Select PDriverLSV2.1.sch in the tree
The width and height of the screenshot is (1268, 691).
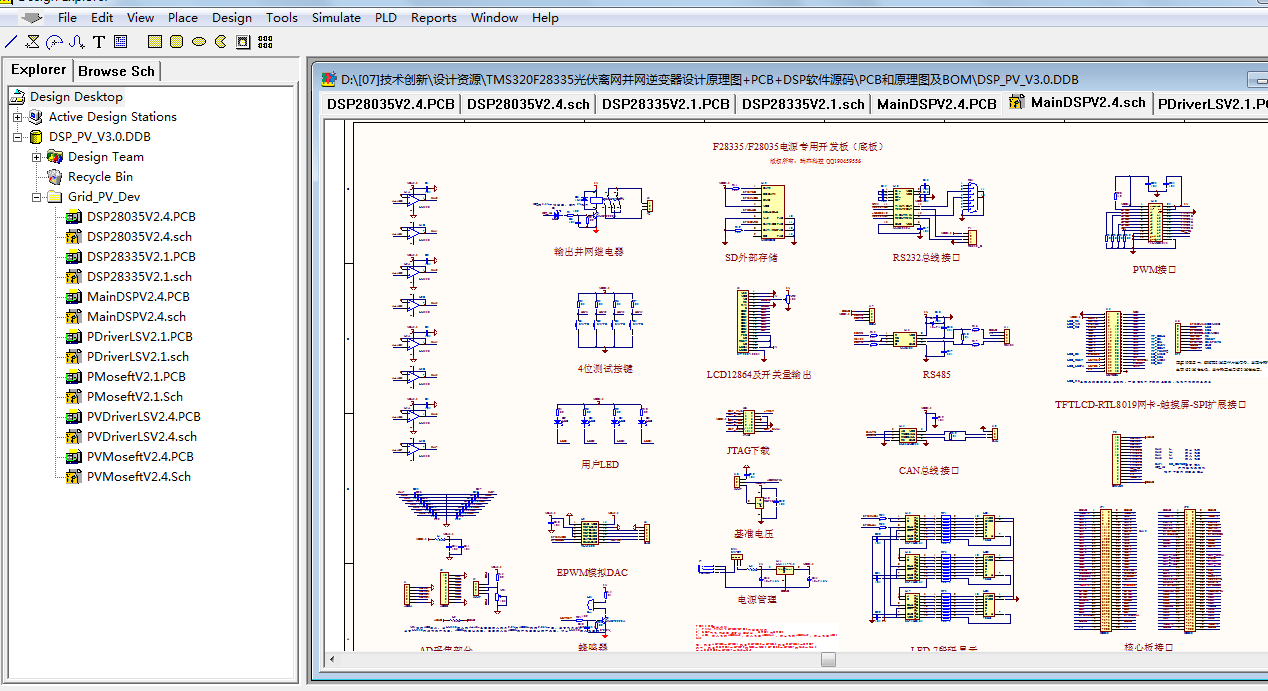coord(138,357)
